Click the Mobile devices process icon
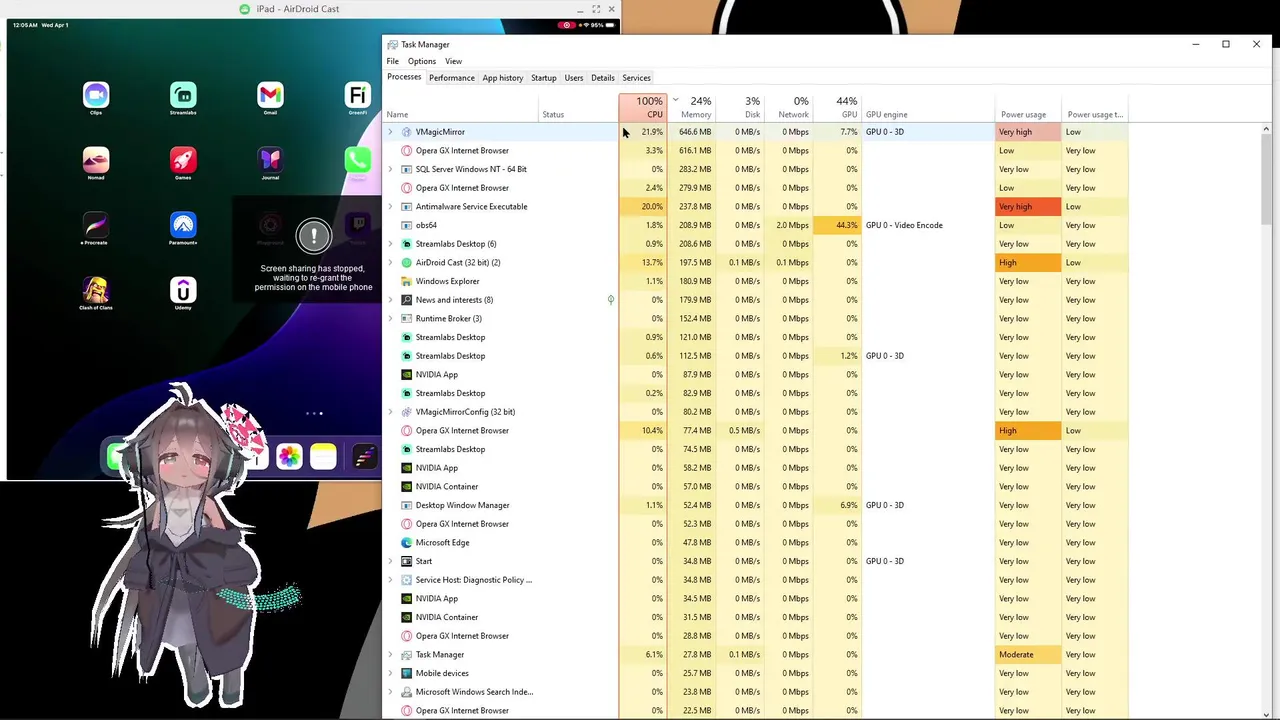The image size is (1280, 720). (x=406, y=673)
